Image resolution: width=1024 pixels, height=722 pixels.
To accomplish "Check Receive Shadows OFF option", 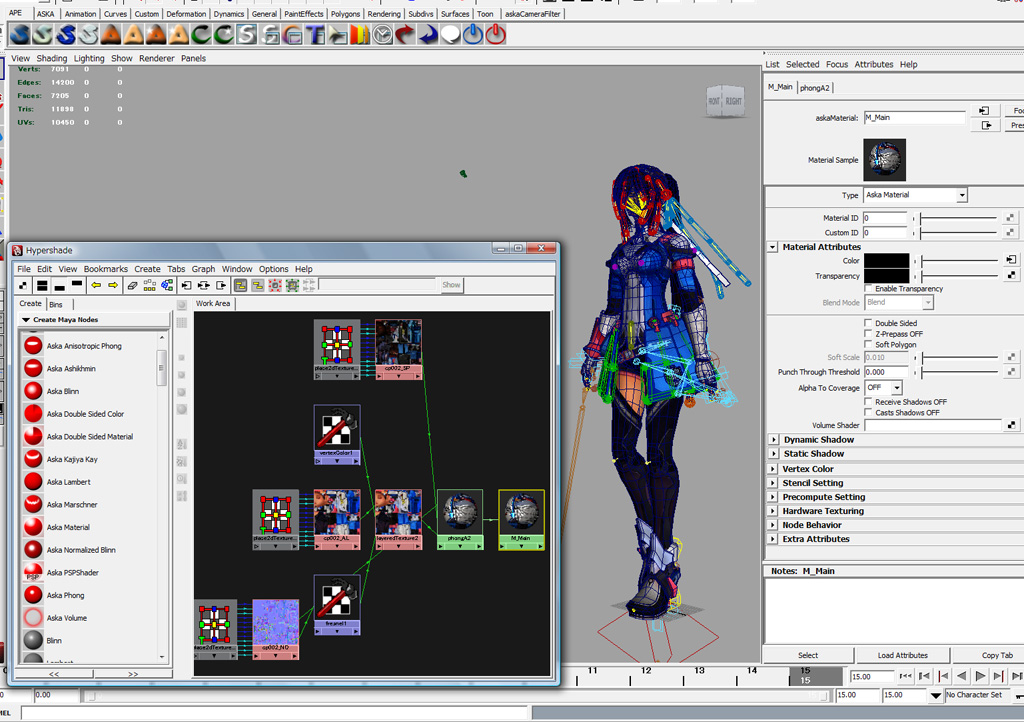I will [x=868, y=401].
